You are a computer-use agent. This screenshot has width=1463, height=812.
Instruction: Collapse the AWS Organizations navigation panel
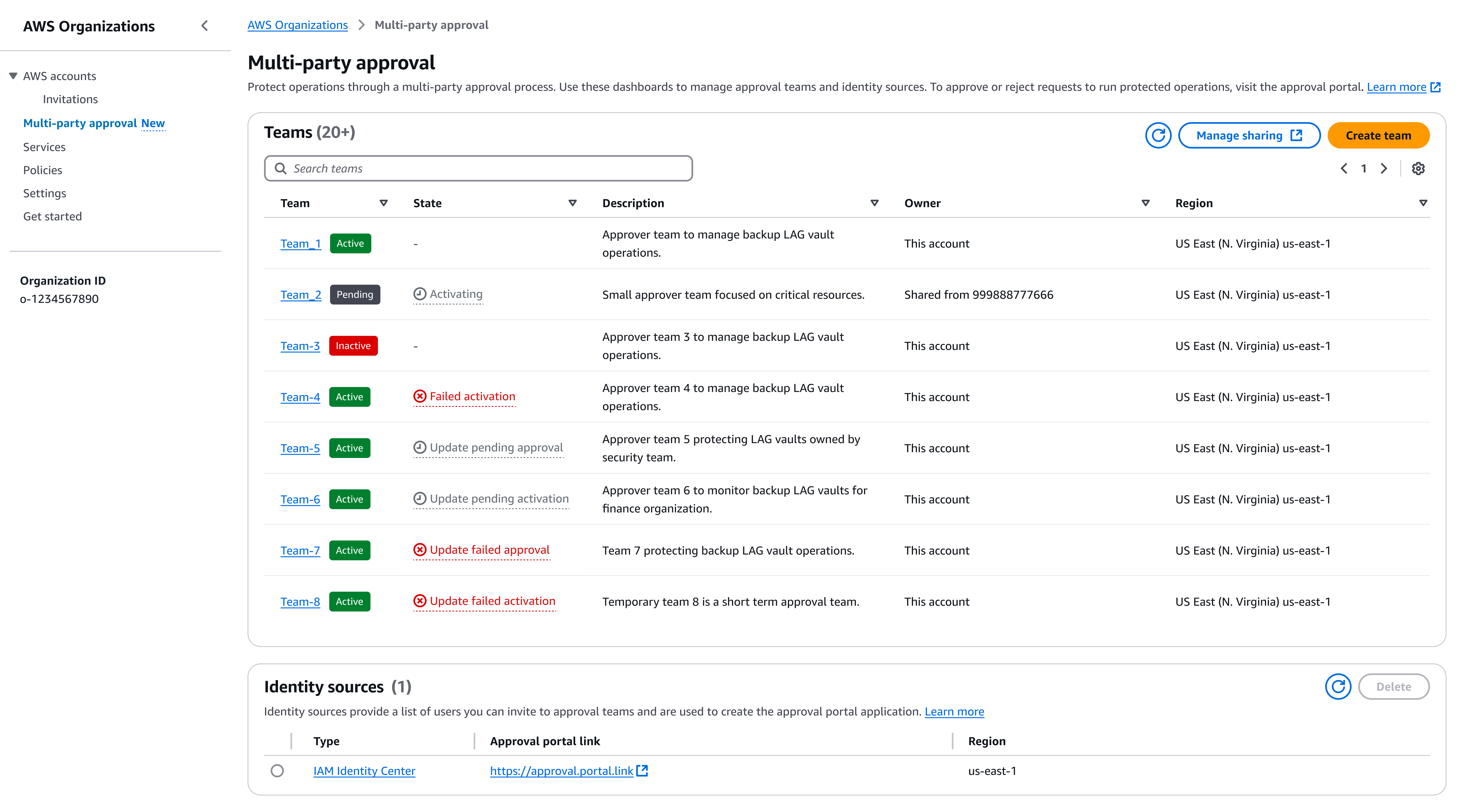coord(204,26)
